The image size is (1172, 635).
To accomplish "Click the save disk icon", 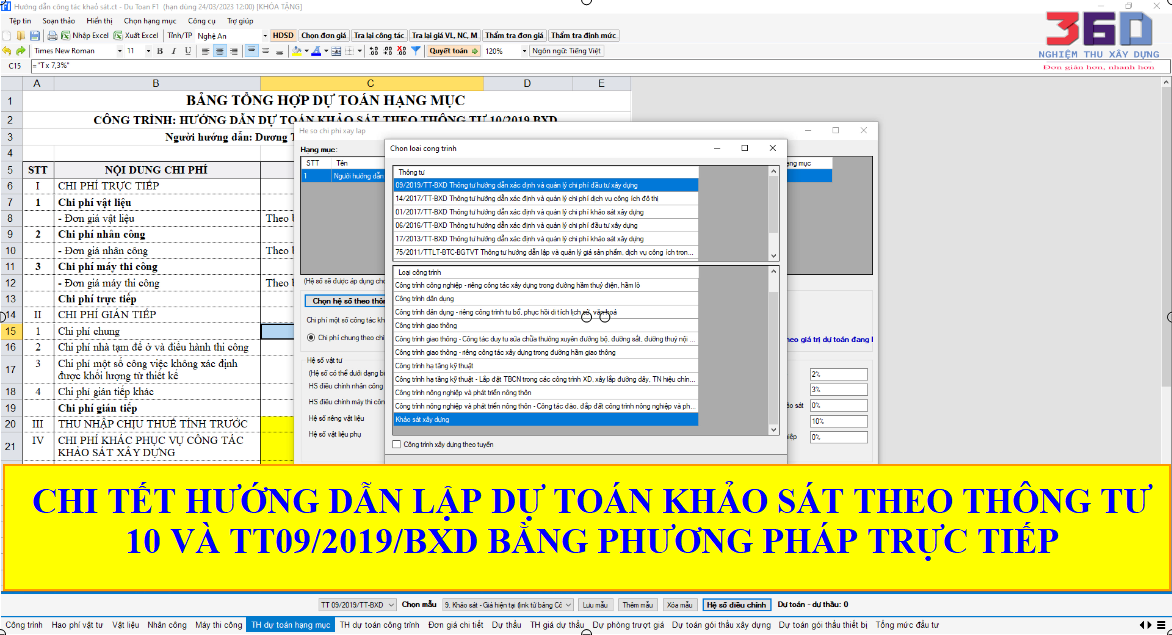I will (35, 36).
